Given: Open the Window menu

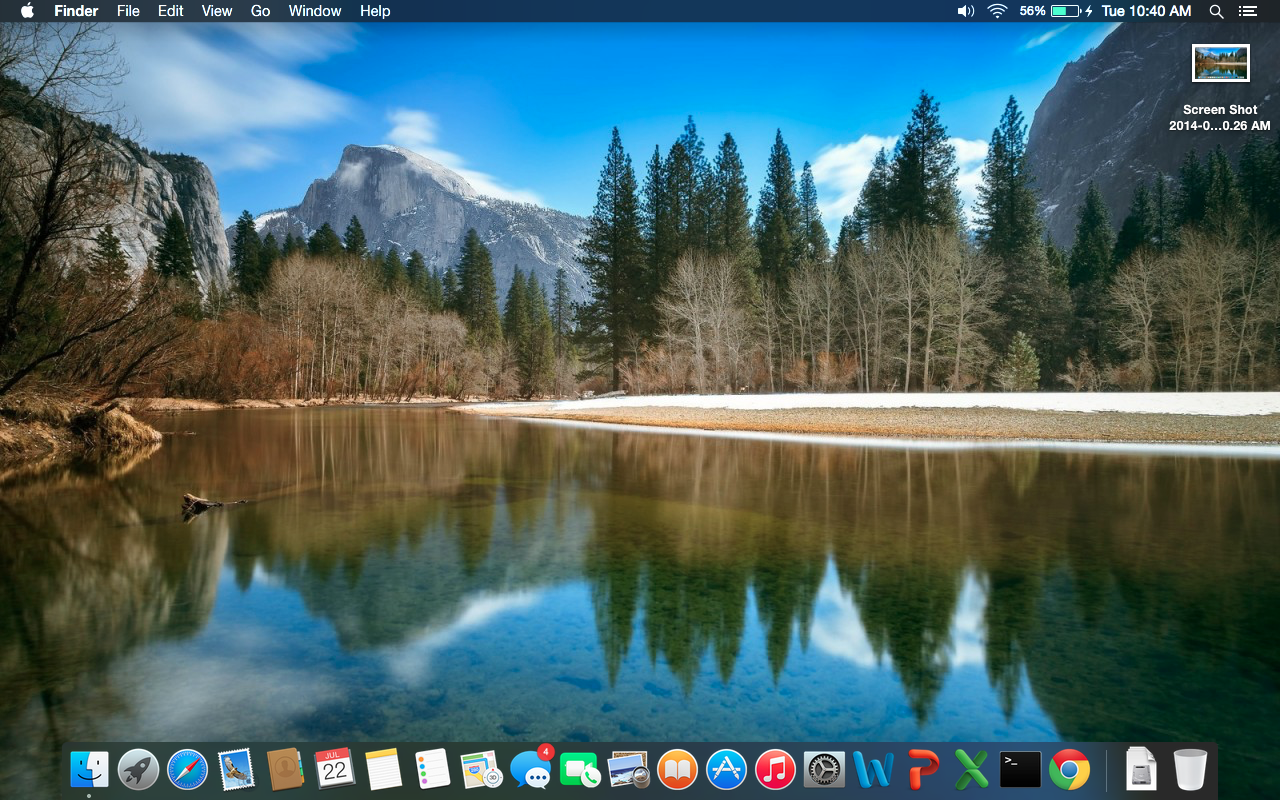Looking at the screenshot, I should point(315,11).
